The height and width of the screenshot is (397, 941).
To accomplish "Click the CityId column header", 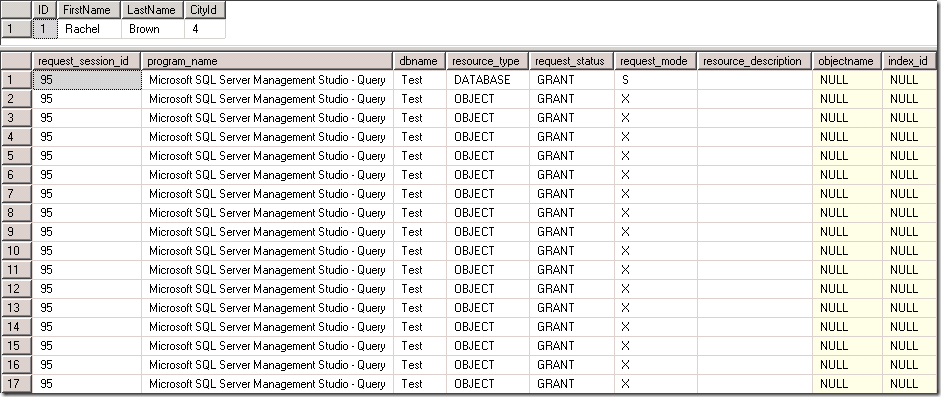I will point(205,10).
